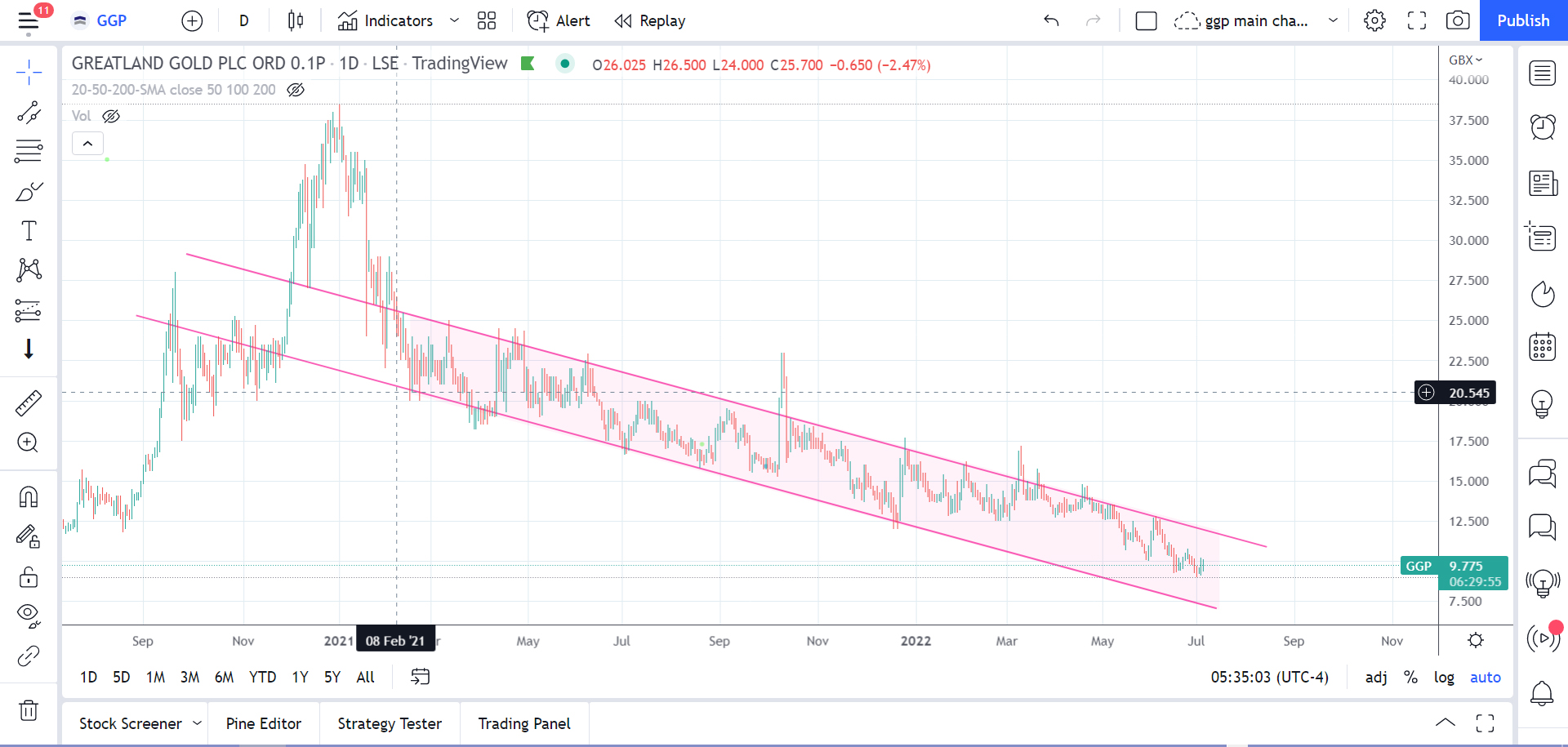Open the data window panel

(x=1542, y=237)
